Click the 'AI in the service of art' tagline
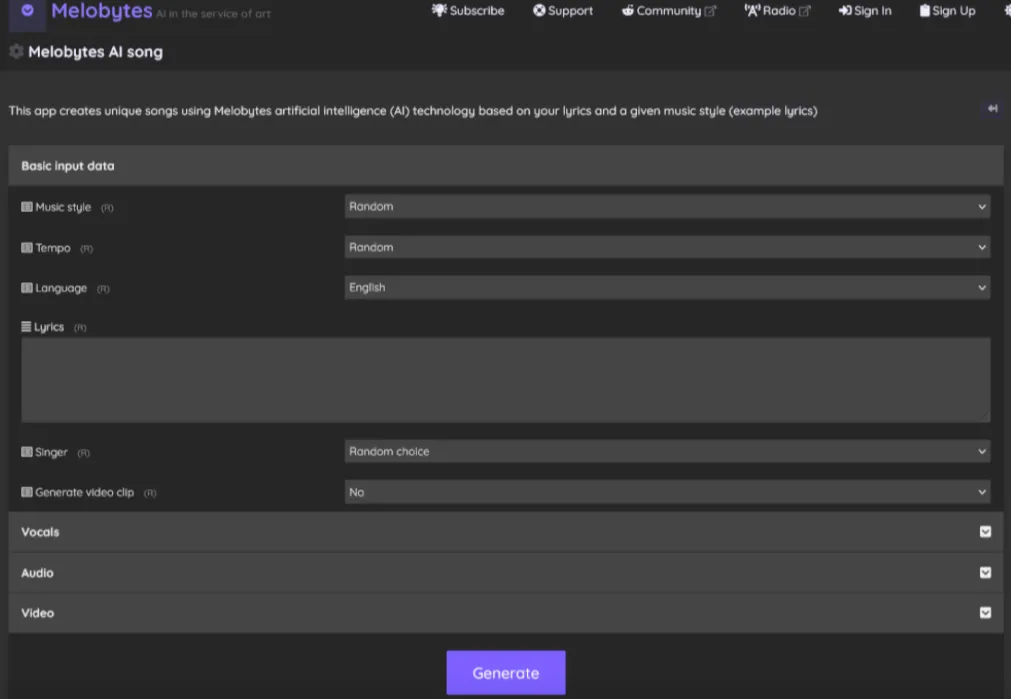Image resolution: width=1011 pixels, height=699 pixels. (213, 14)
